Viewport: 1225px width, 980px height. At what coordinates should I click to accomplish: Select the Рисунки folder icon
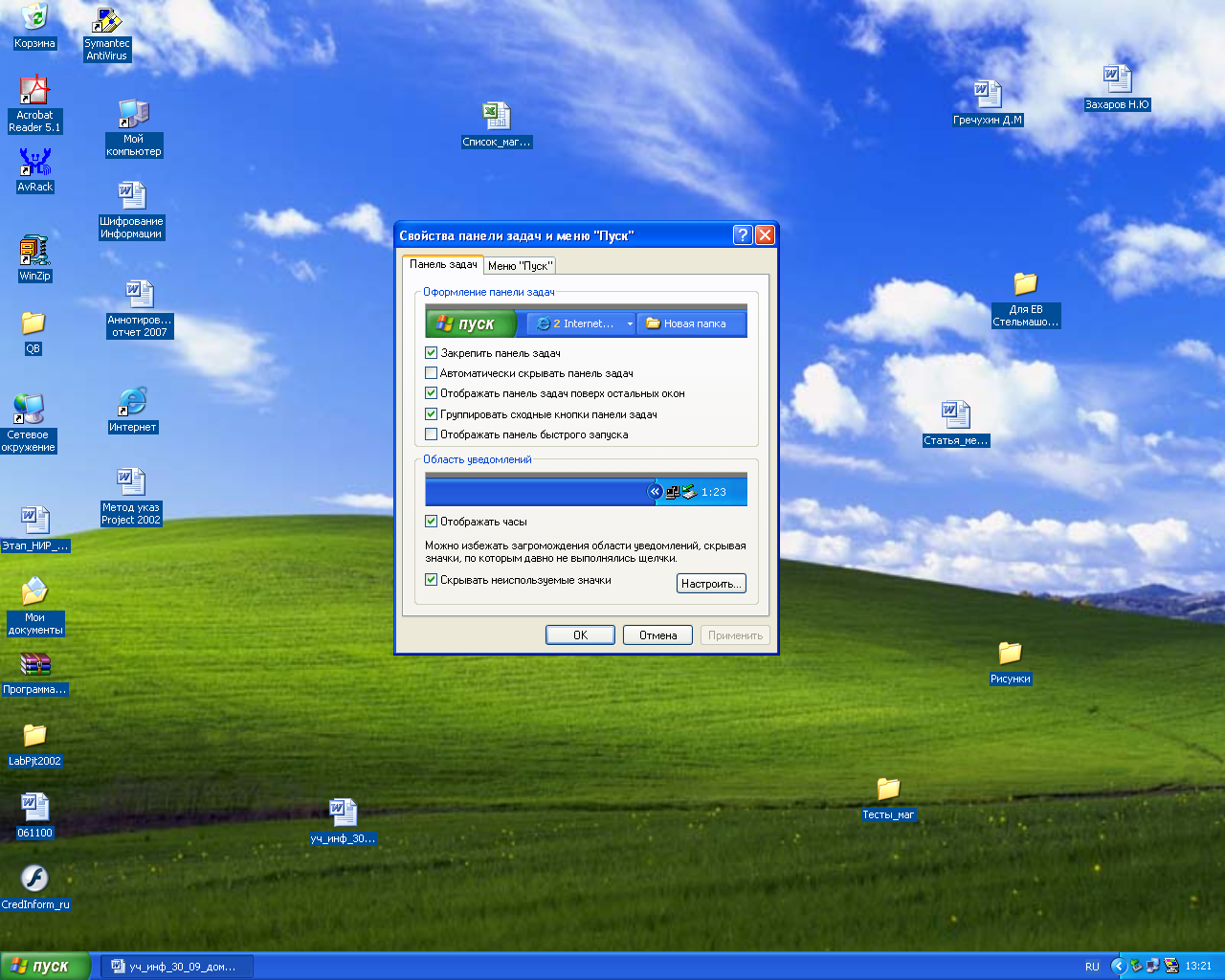[1011, 663]
